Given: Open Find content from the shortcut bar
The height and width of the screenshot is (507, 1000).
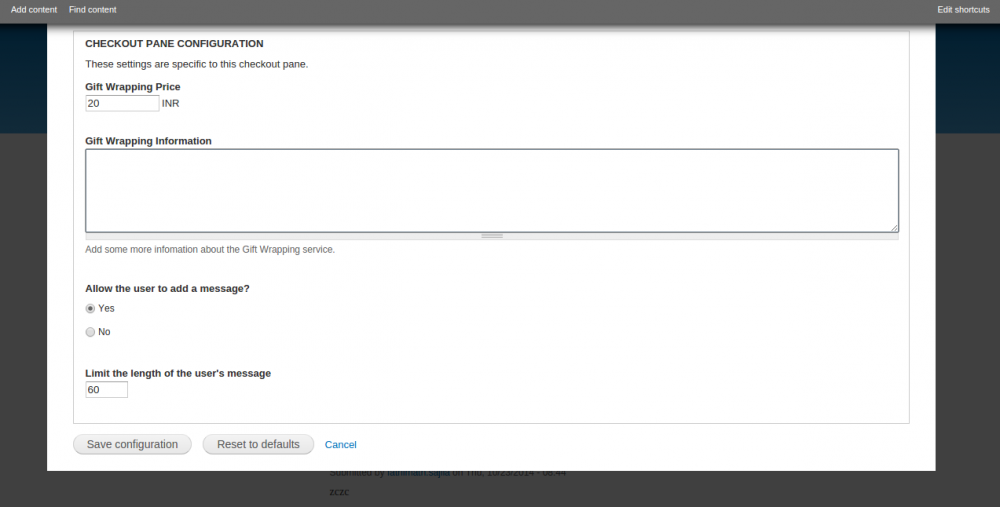Looking at the screenshot, I should click(93, 10).
